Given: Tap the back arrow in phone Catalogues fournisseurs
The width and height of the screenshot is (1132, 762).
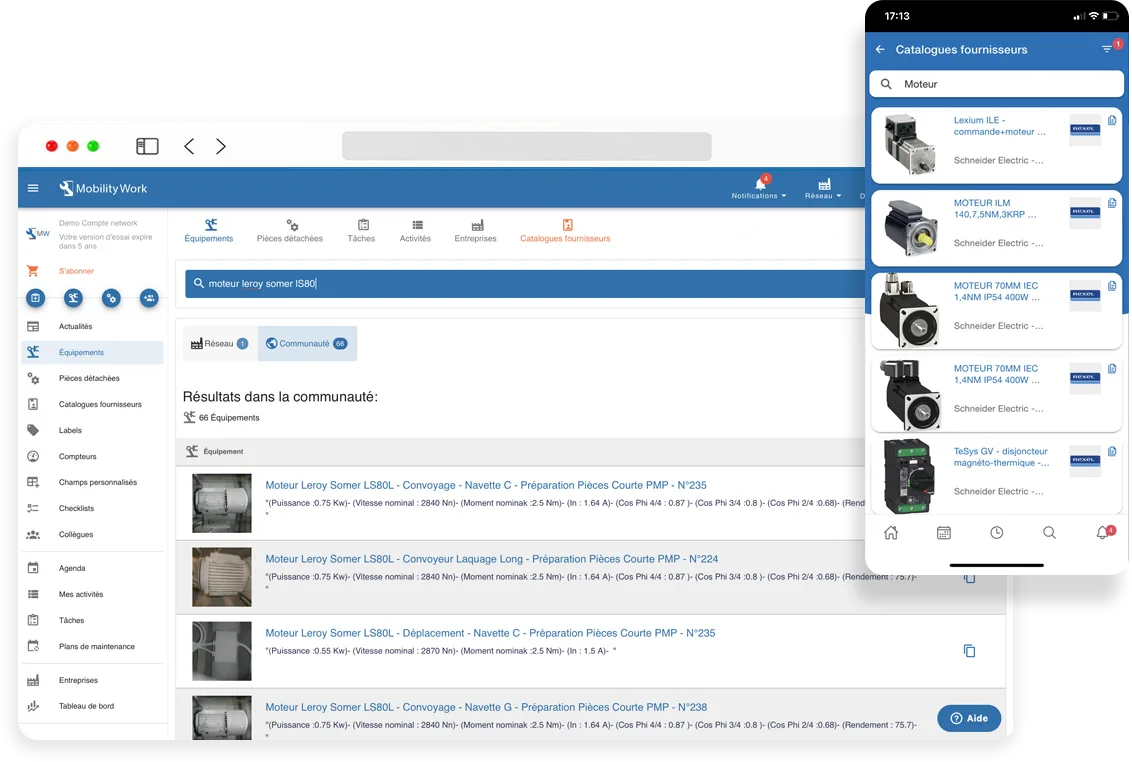Looking at the screenshot, I should click(x=880, y=50).
